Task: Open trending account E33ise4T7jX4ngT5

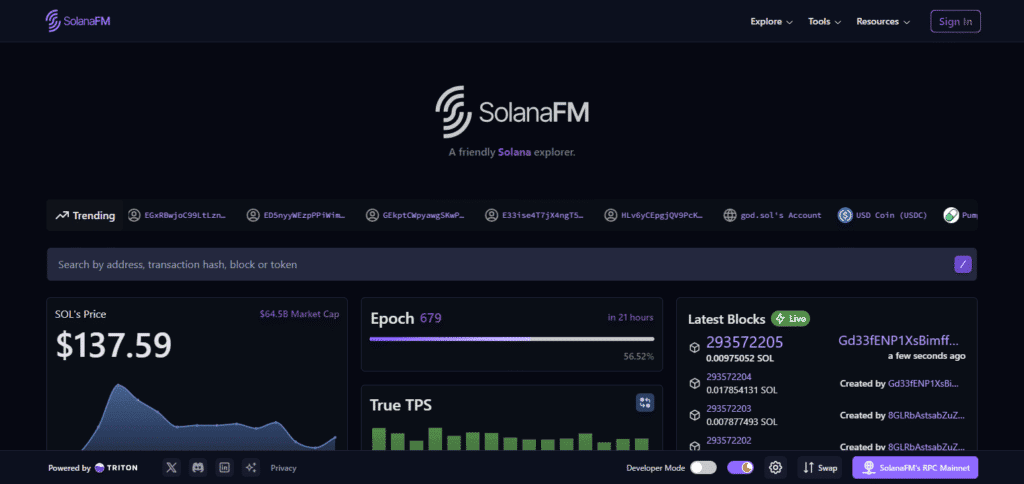Action: click(534, 215)
